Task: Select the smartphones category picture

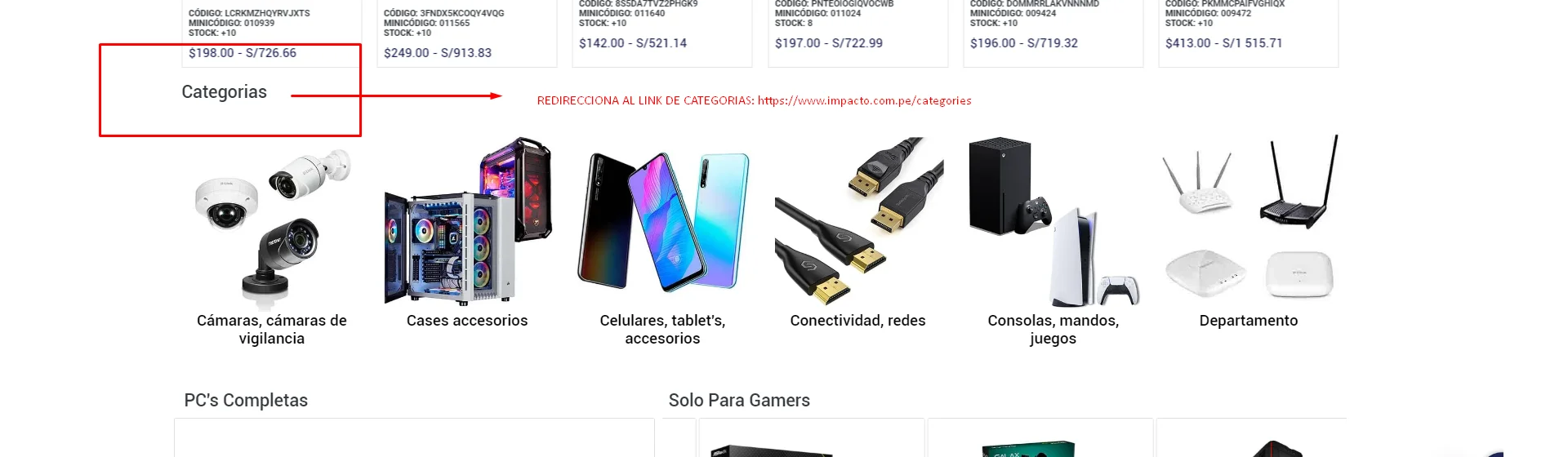Action: click(x=662, y=221)
